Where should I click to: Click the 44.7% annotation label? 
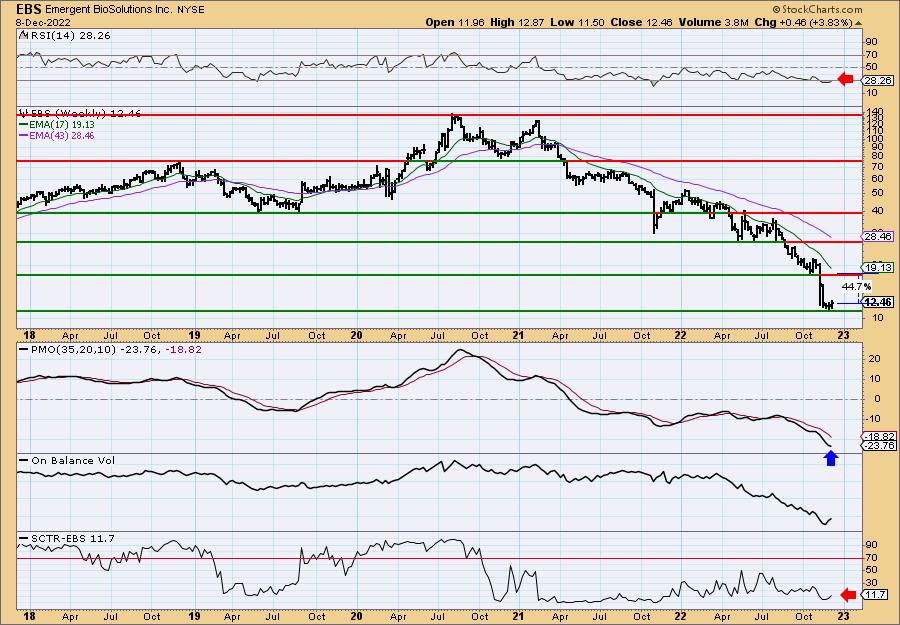click(856, 286)
